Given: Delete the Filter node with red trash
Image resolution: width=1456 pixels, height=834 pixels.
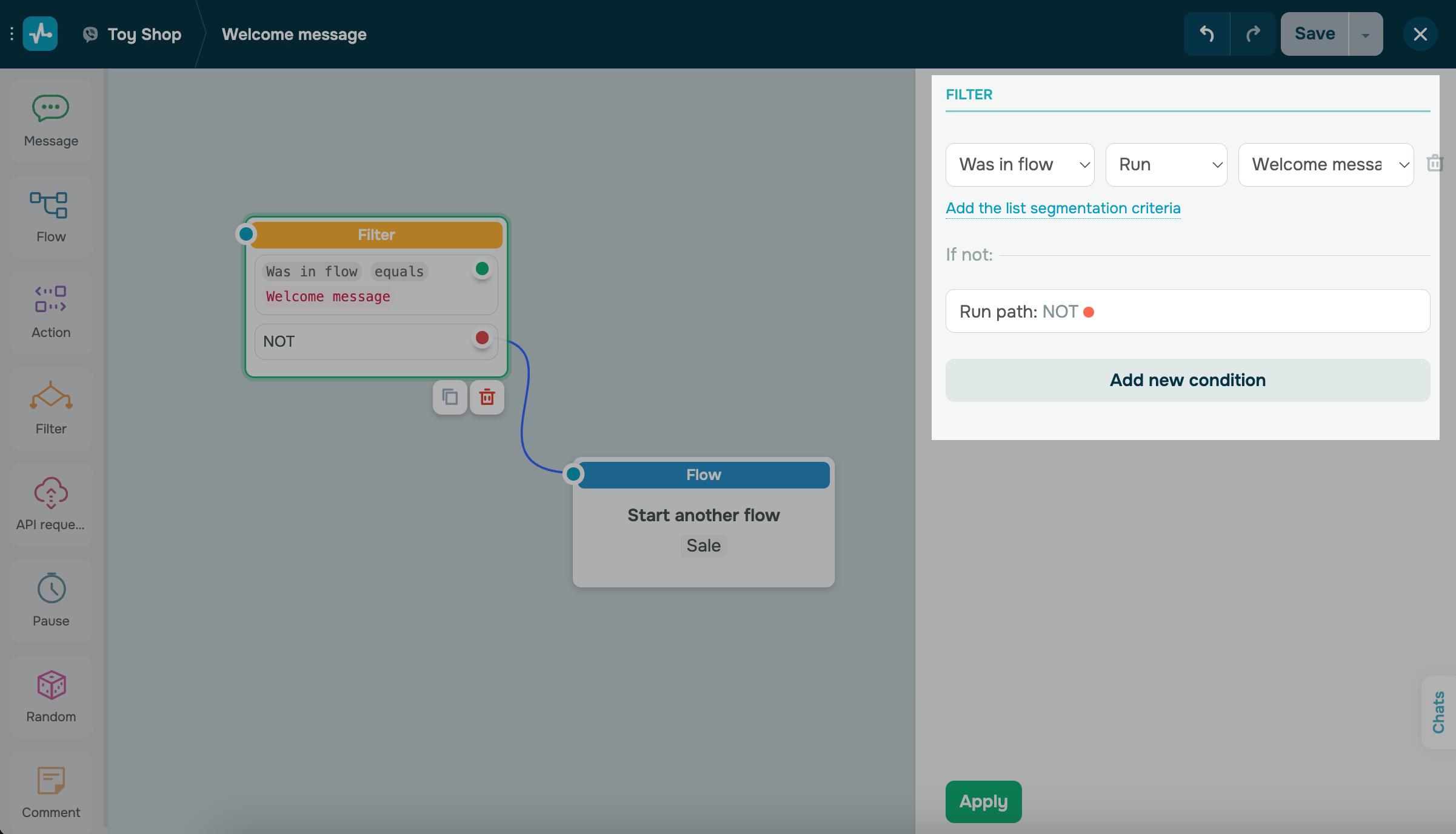Looking at the screenshot, I should point(487,398).
